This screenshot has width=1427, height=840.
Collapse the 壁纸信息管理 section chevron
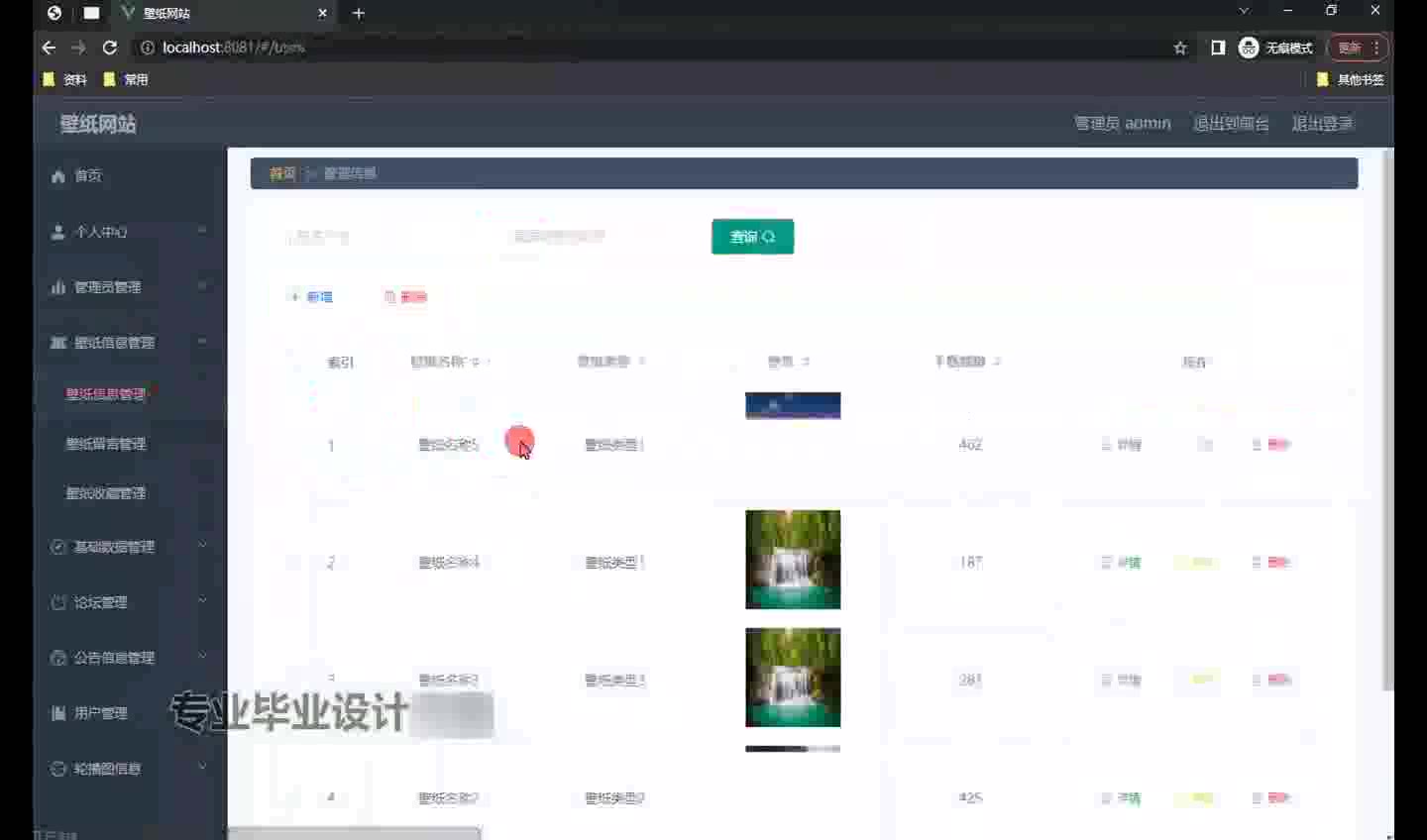(202, 342)
